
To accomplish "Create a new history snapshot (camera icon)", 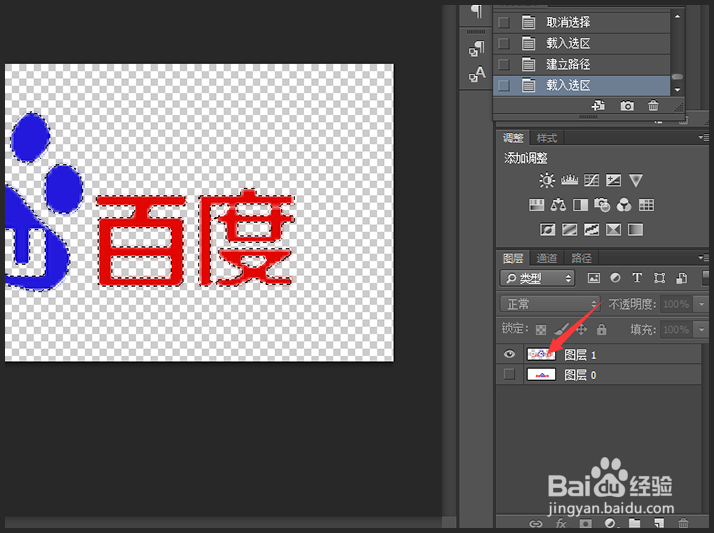I will pos(627,106).
